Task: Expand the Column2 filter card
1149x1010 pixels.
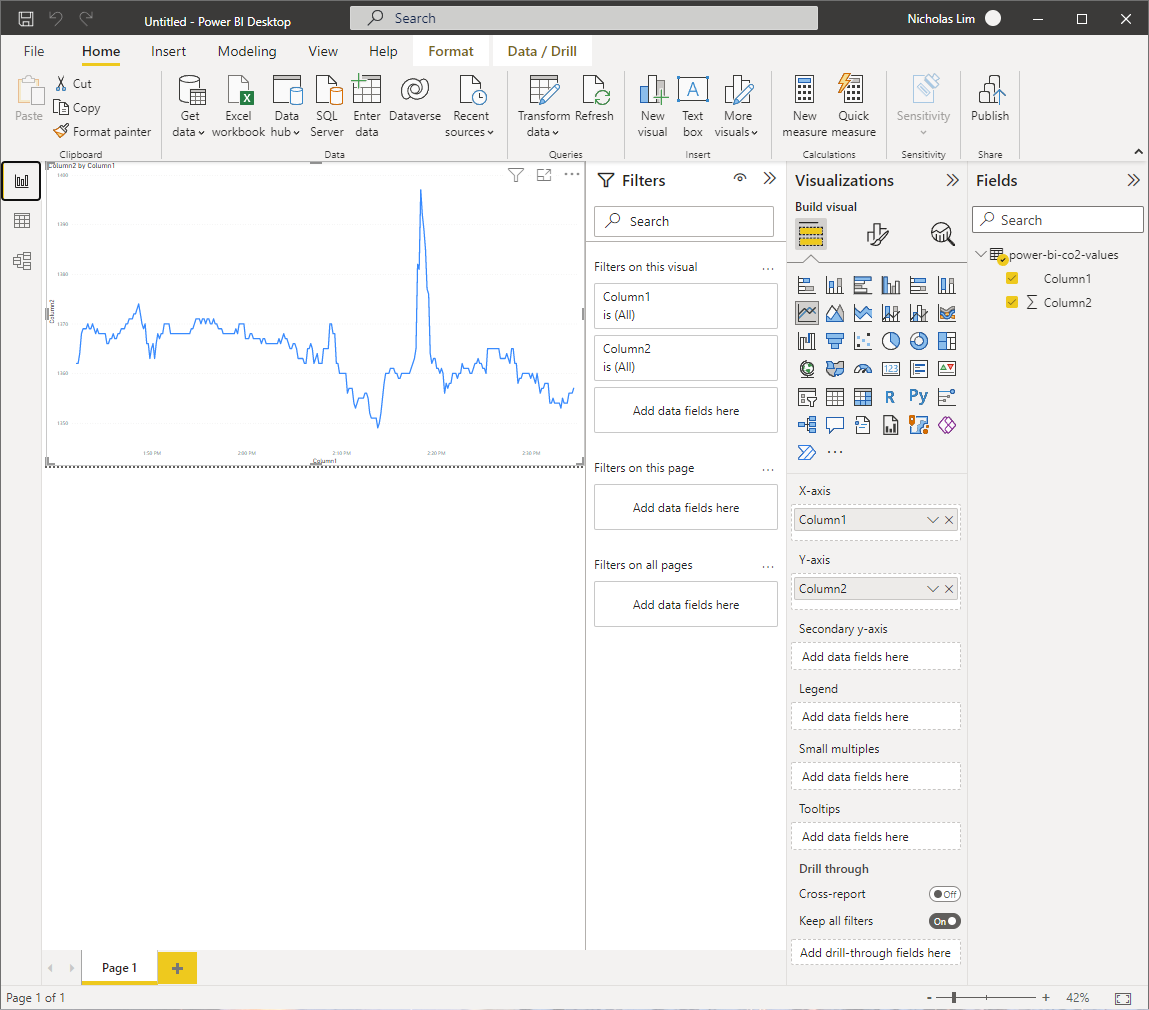Action: (x=685, y=357)
